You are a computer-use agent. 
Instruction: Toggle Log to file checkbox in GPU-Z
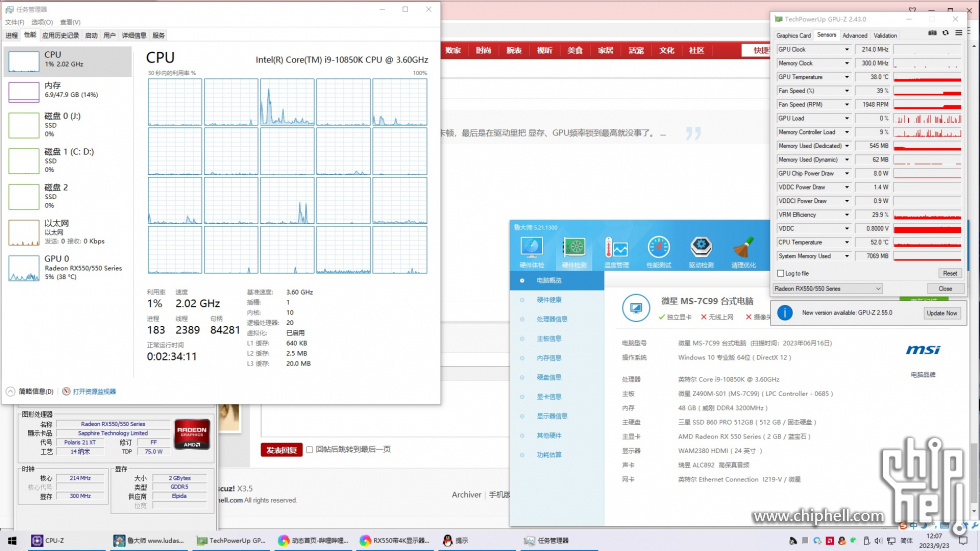pyautogui.click(x=781, y=274)
